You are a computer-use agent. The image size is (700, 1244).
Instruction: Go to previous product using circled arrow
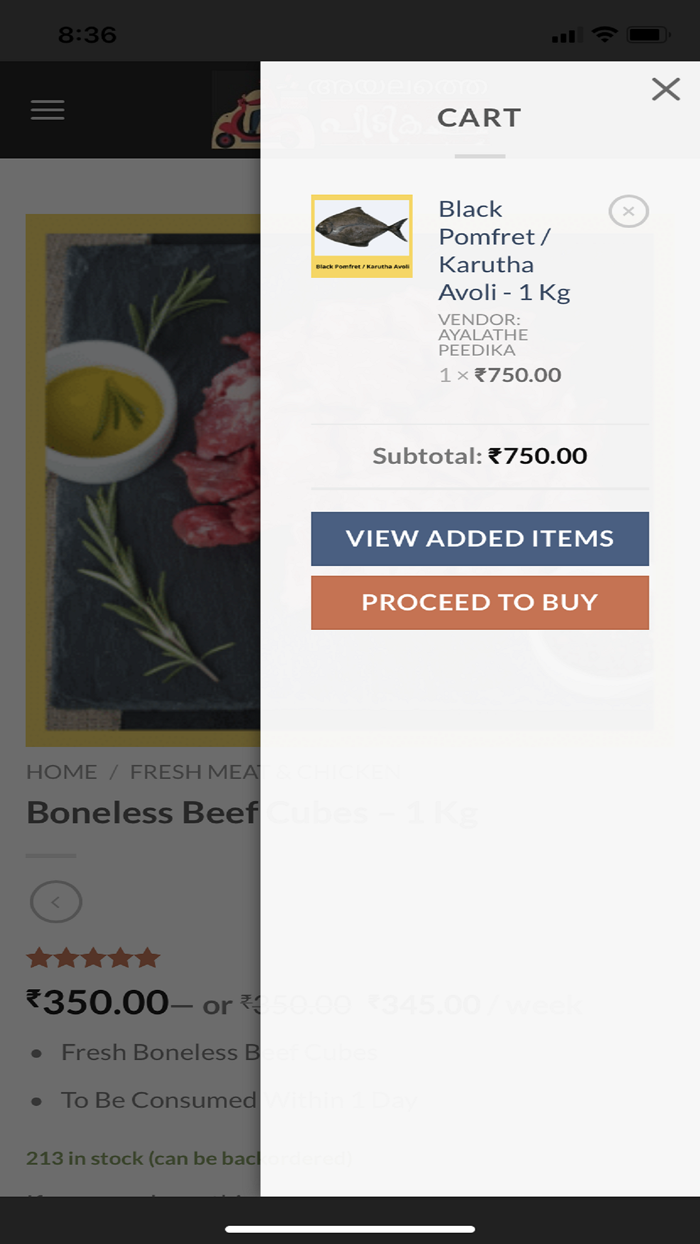(x=56, y=903)
